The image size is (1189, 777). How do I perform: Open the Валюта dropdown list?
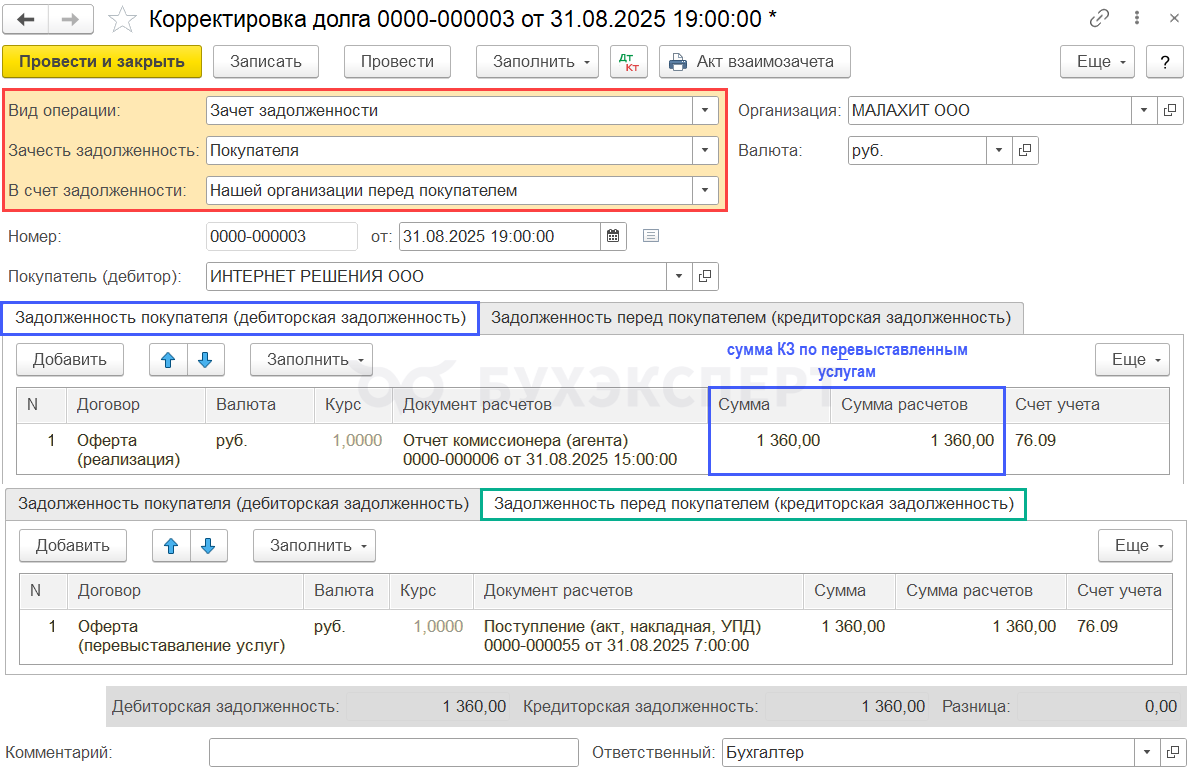pos(999,151)
